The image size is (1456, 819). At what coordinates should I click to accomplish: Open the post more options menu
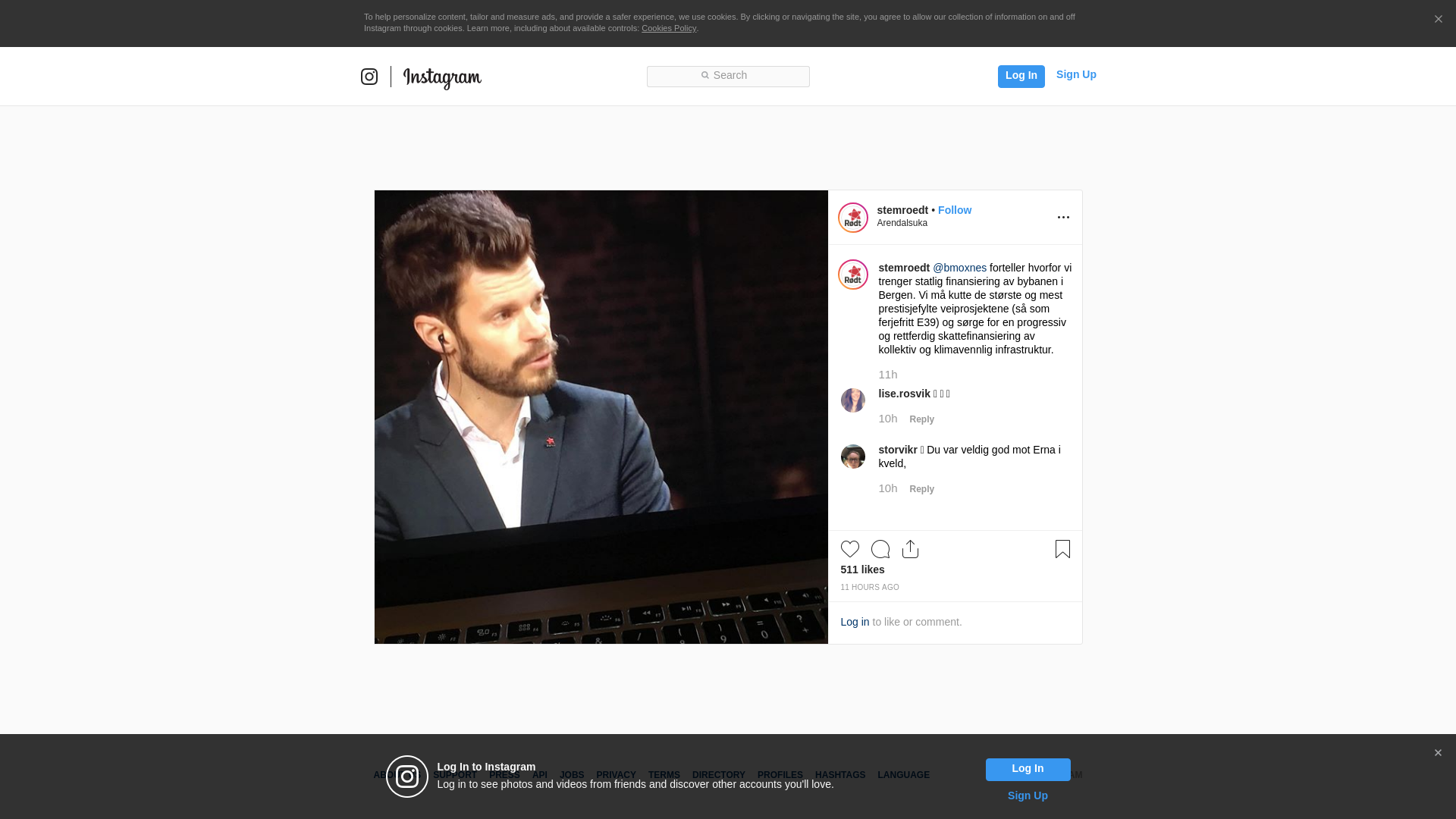(1063, 218)
